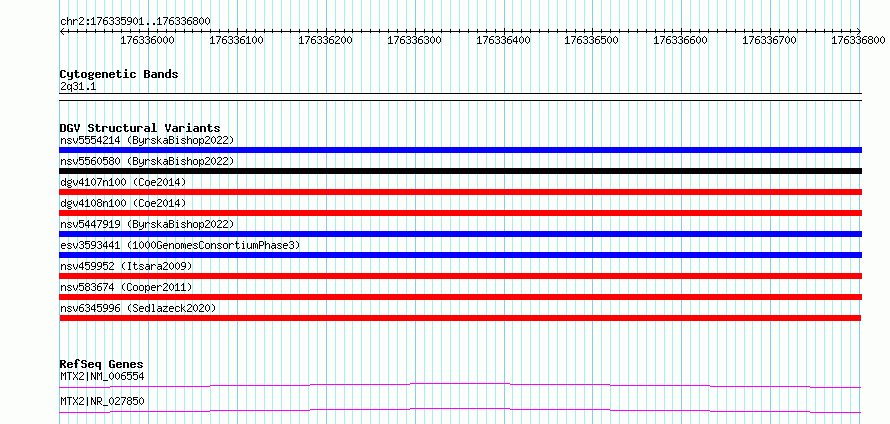Image resolution: width=890 pixels, height=424 pixels.
Task: Select cytogenetic band 2q31.1 label
Action: click(78, 86)
